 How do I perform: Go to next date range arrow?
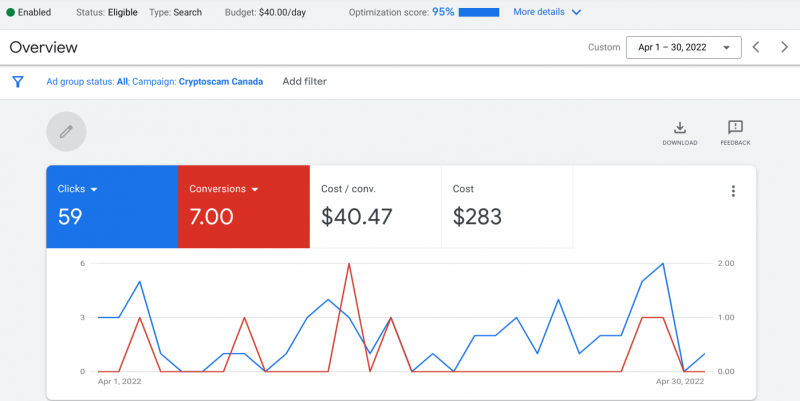tap(784, 47)
